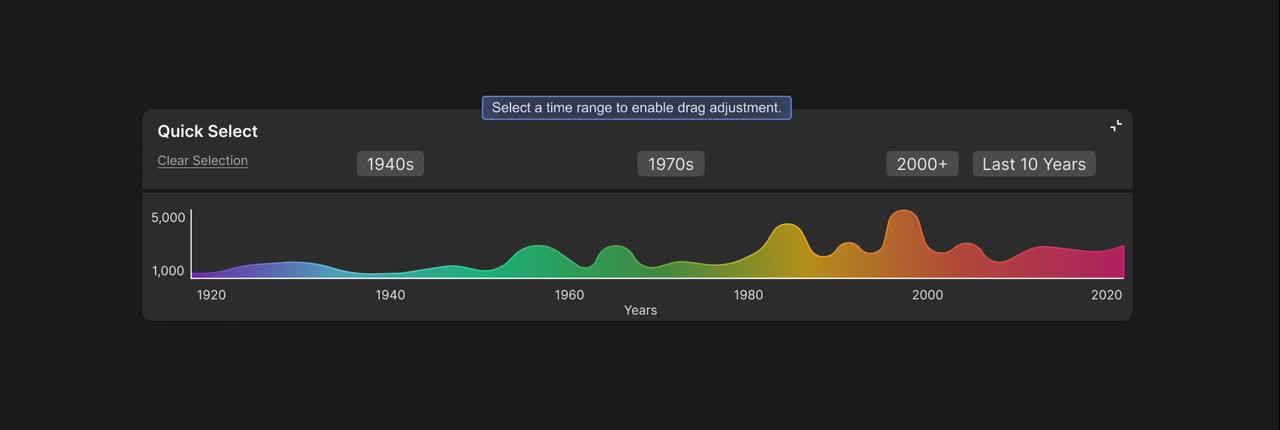The image size is (1280, 430).
Task: Click the 1980 axis label
Action: pos(748,295)
